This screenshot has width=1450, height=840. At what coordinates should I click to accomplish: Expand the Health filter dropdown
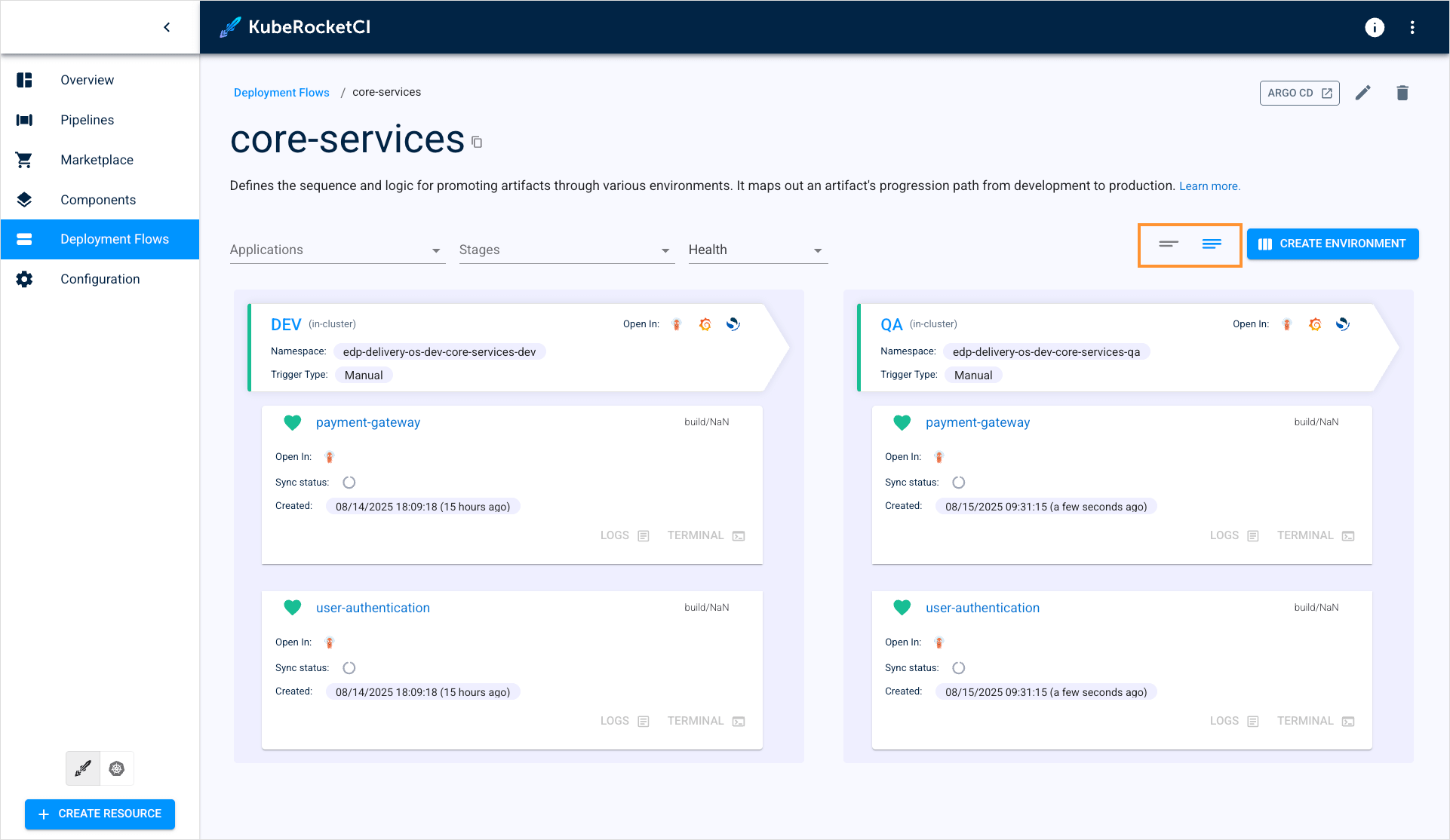[818, 250]
